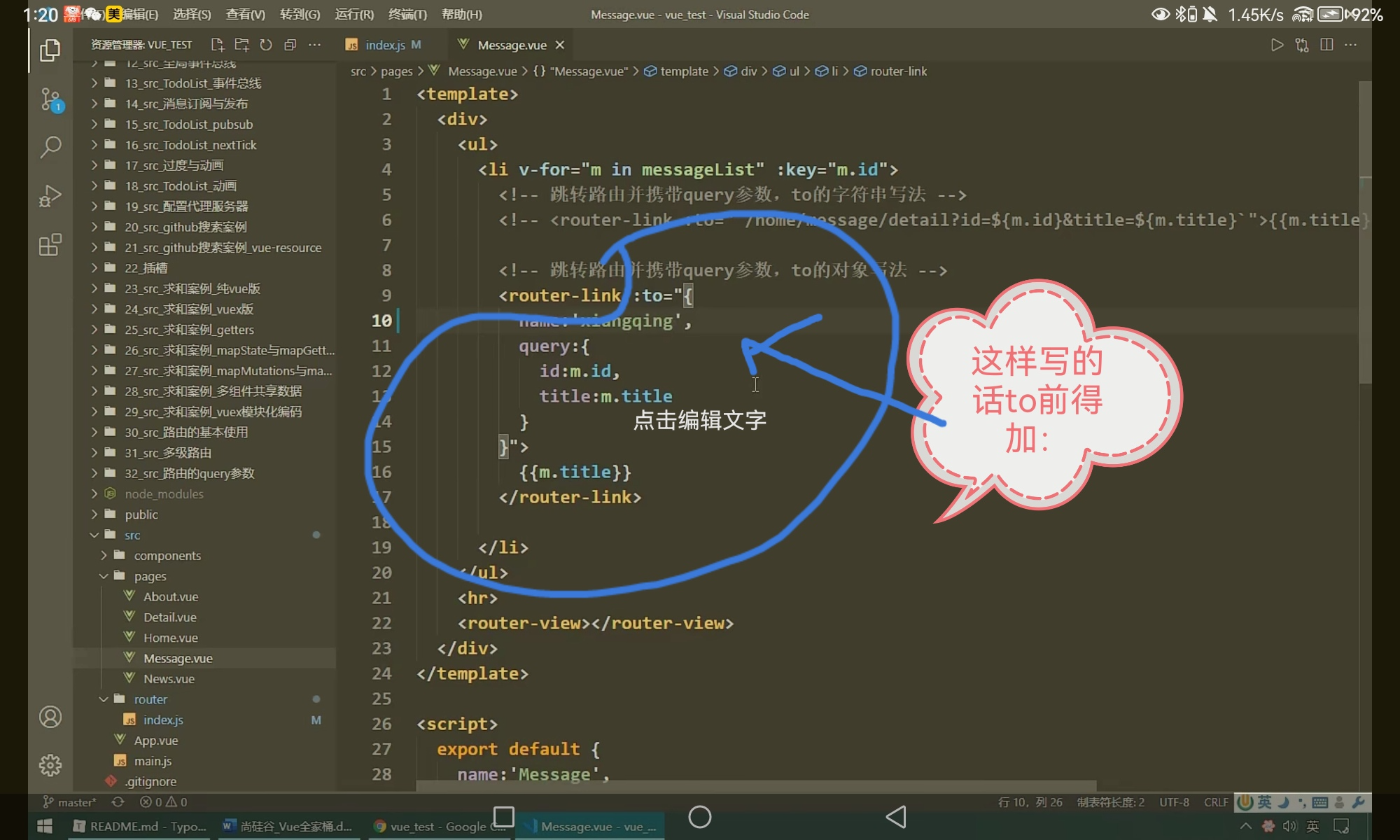Viewport: 1400px width, 840px height.
Task: Open the 运行(R) menu
Action: [x=354, y=14]
